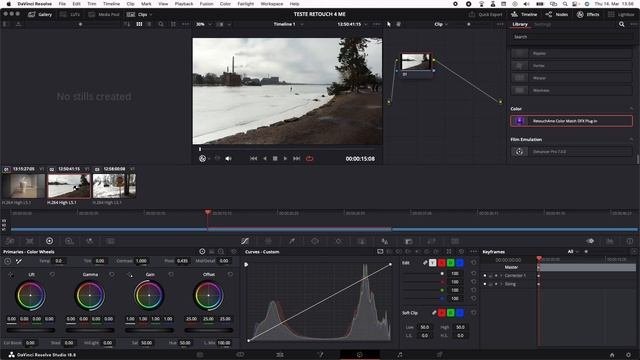Collapse the Color effects category
The height and width of the screenshot is (360, 640).
click(x=631, y=109)
